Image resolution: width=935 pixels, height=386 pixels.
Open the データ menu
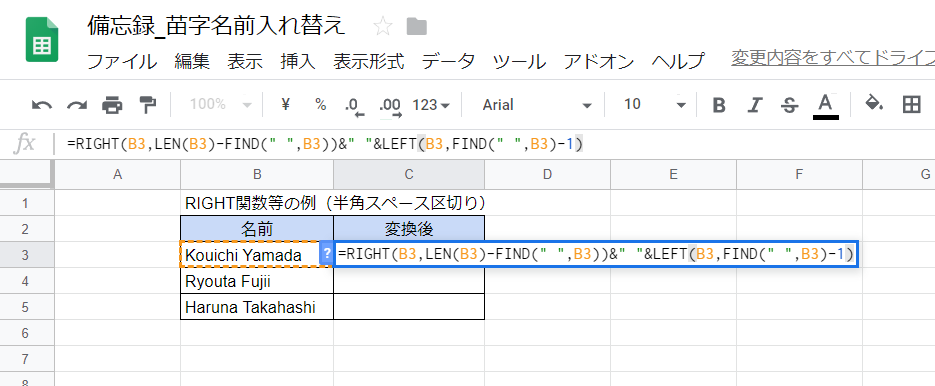448,61
